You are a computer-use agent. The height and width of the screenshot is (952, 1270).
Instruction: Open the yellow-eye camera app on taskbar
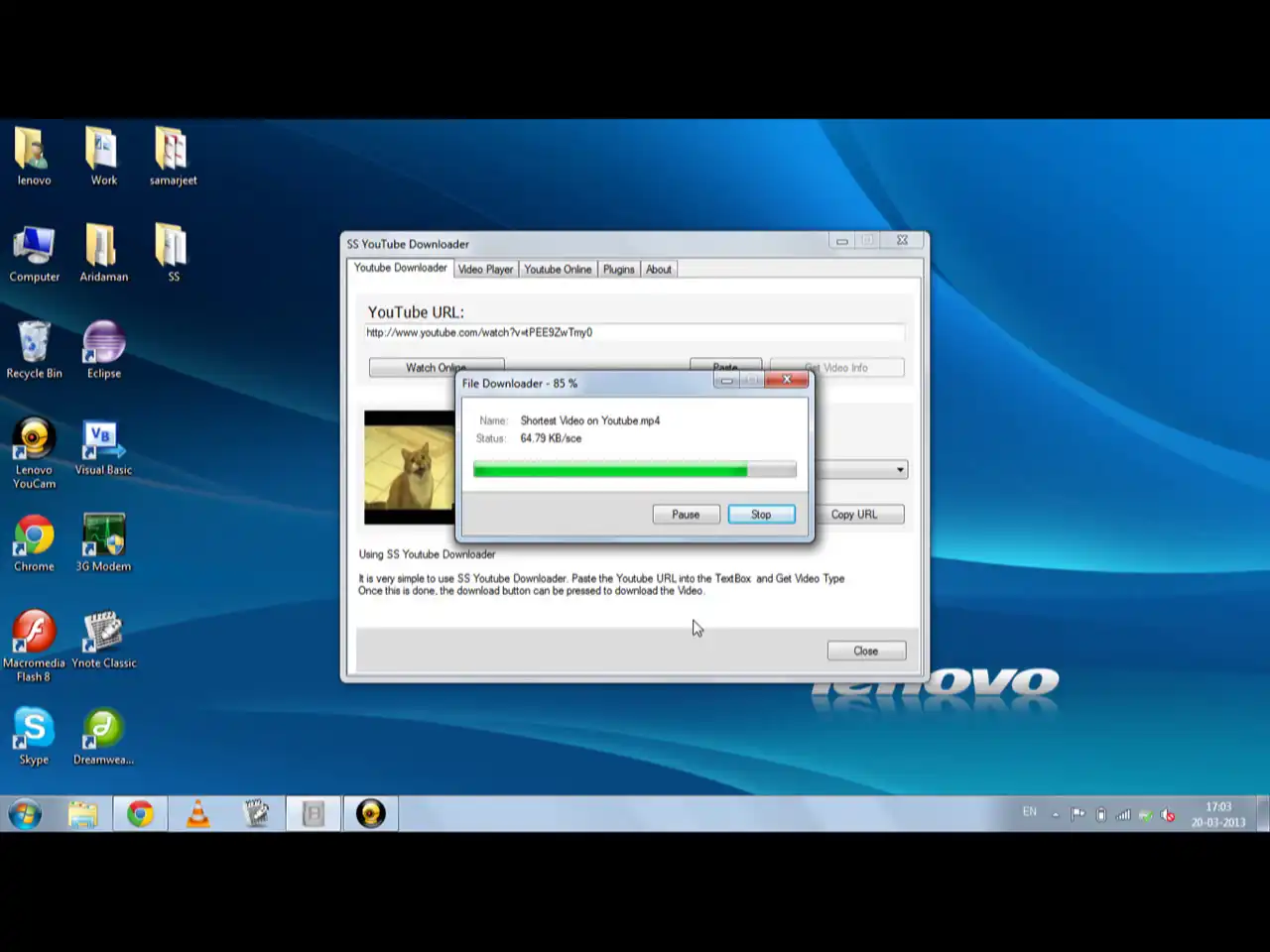pyautogui.click(x=371, y=814)
